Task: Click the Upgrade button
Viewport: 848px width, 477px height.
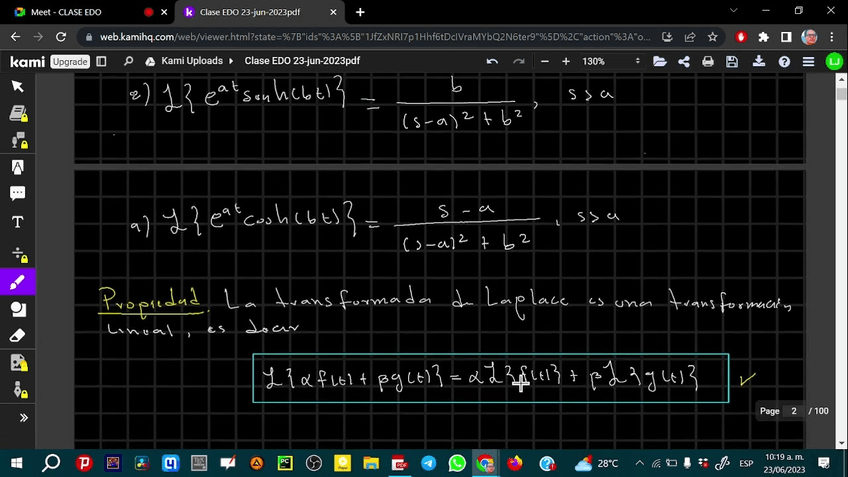Action: click(x=69, y=61)
